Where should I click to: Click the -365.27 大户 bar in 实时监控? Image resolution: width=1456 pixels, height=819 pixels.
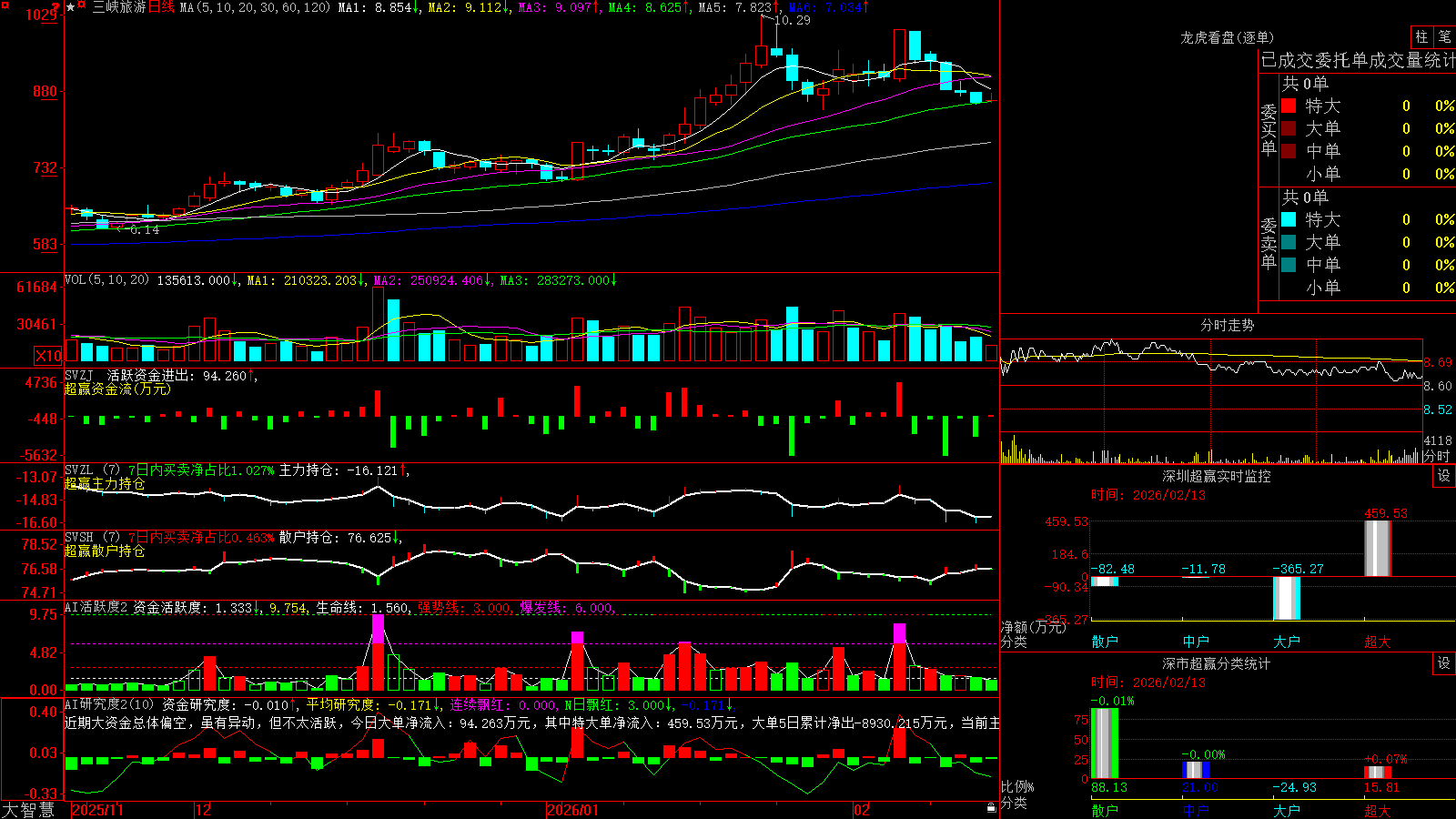1287,598
